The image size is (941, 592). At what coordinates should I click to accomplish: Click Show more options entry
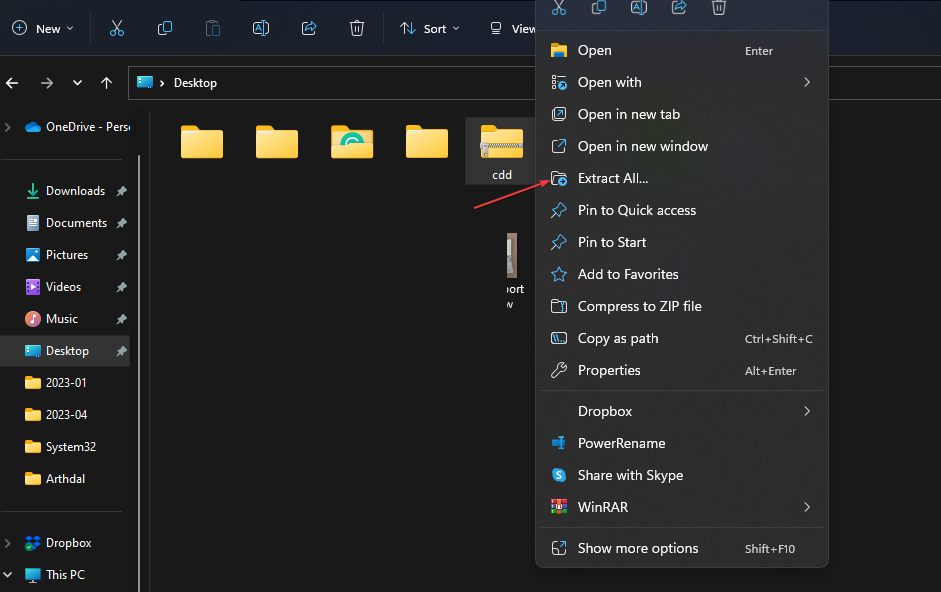coord(638,548)
